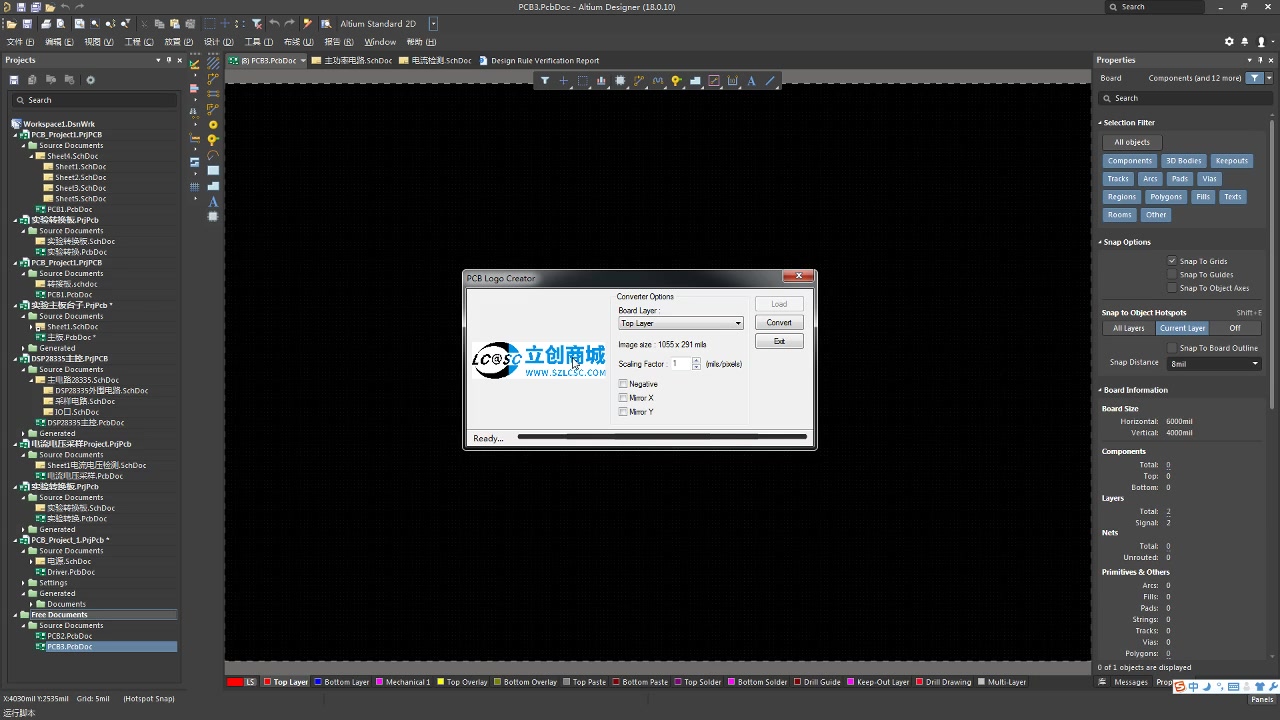Viewport: 1280px width, 720px height.
Task: Choose the rectangle selection tool in active bar
Action: pyautogui.click(x=583, y=81)
